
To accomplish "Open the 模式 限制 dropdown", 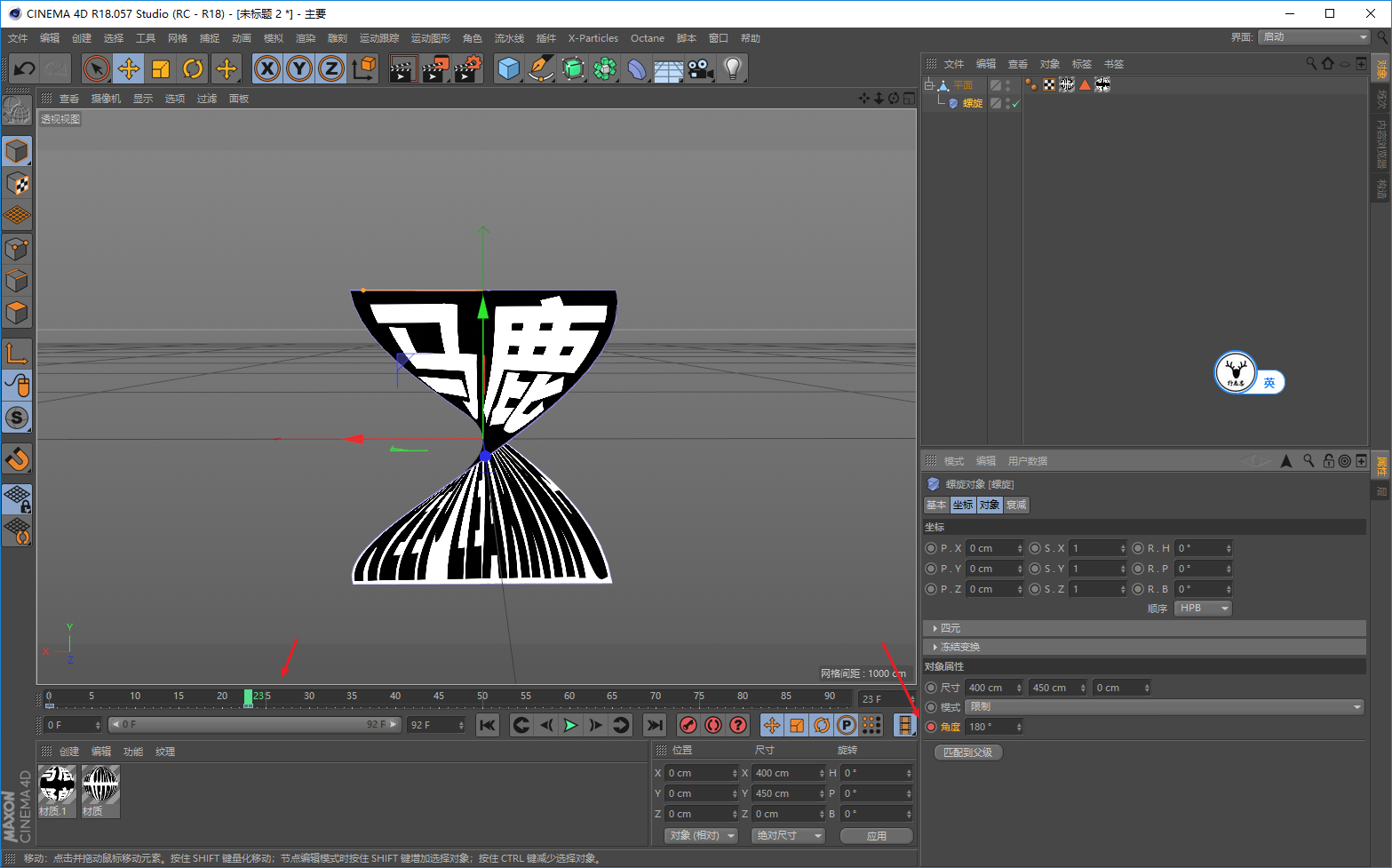I will pos(1165,707).
